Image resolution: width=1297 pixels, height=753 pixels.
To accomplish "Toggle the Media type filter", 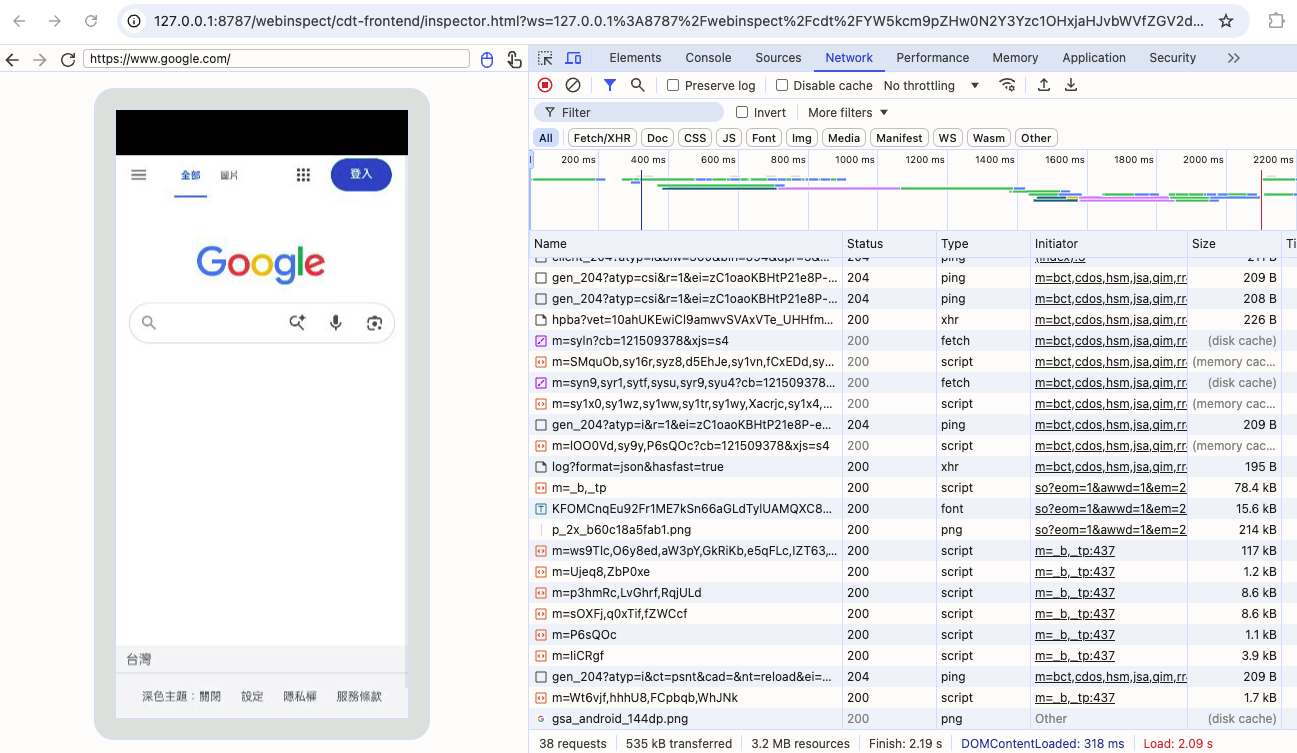I will pos(844,138).
